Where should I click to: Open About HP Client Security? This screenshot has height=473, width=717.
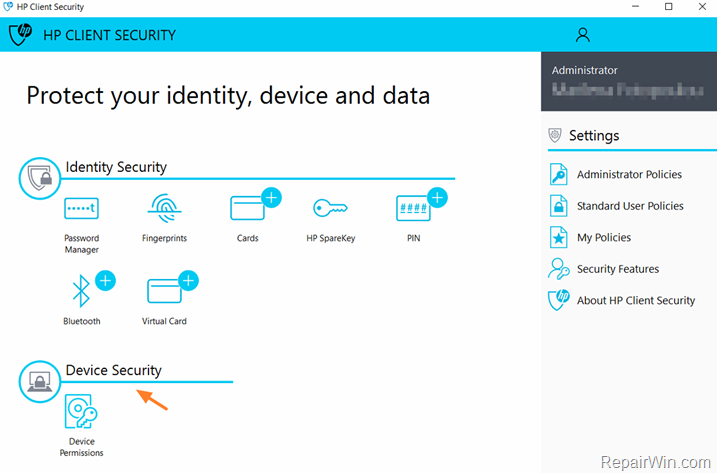click(636, 301)
